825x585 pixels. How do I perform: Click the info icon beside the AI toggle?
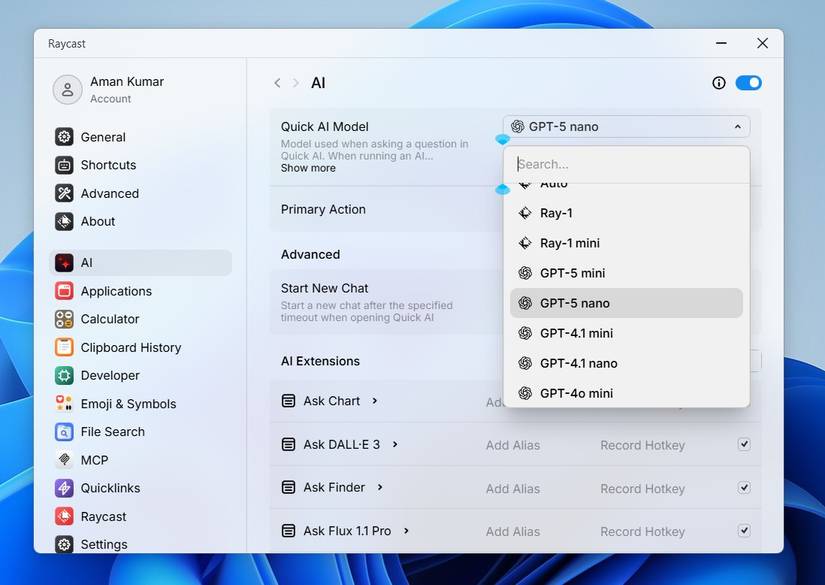pyautogui.click(x=718, y=83)
